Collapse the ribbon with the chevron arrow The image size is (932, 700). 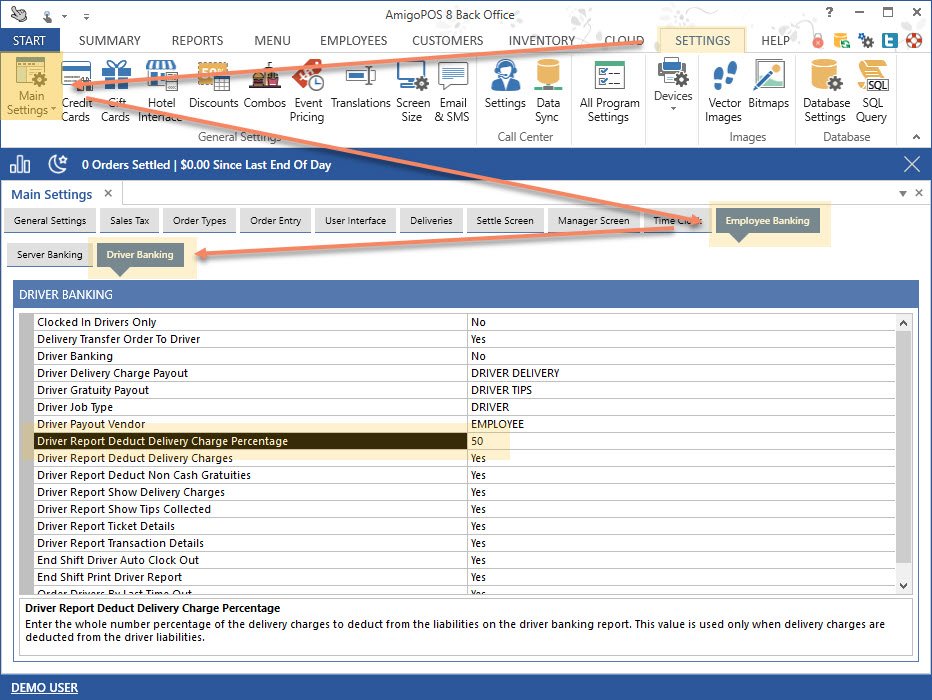[914, 137]
